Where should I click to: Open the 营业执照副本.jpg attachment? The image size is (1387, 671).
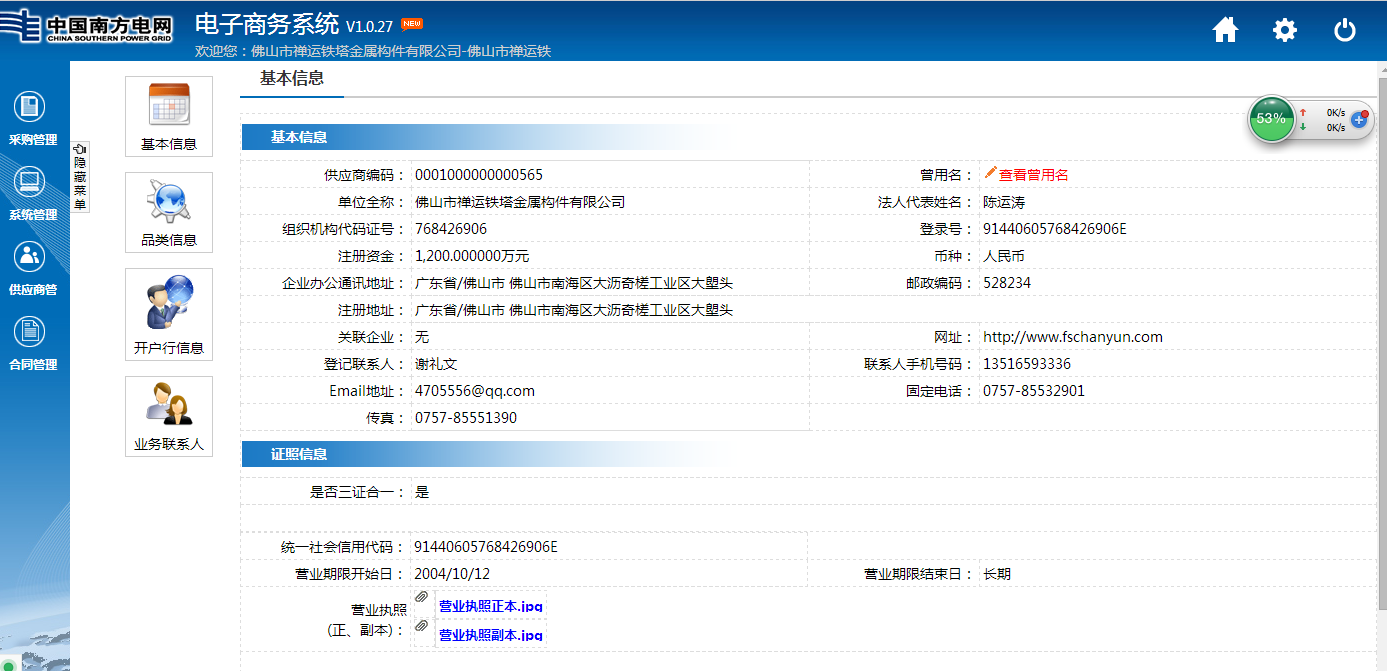pos(491,635)
